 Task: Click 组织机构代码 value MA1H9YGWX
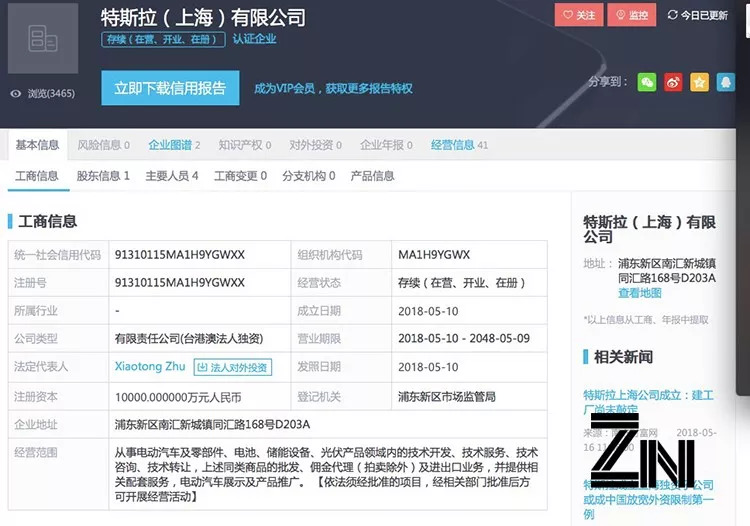[x=434, y=255]
